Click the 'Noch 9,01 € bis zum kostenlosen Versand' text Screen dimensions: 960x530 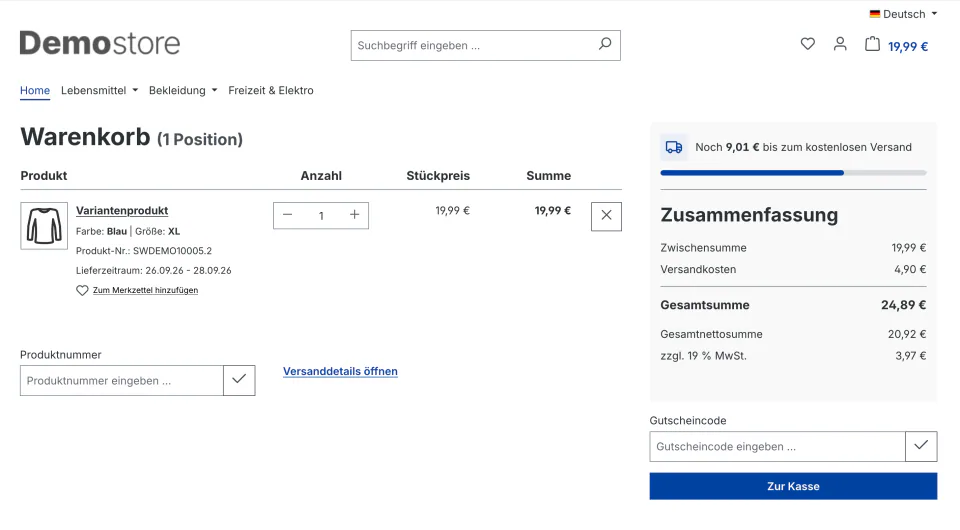(x=803, y=147)
